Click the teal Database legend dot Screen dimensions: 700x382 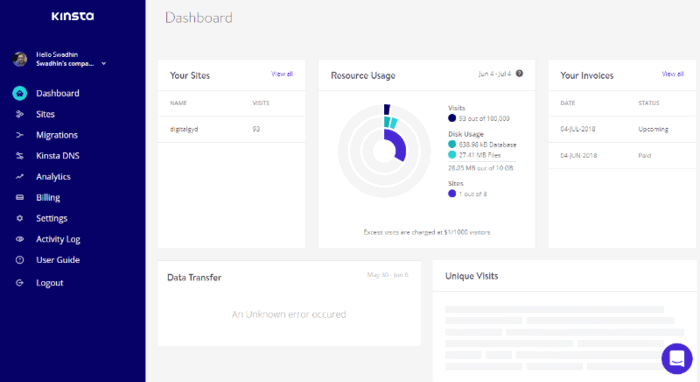click(452, 144)
